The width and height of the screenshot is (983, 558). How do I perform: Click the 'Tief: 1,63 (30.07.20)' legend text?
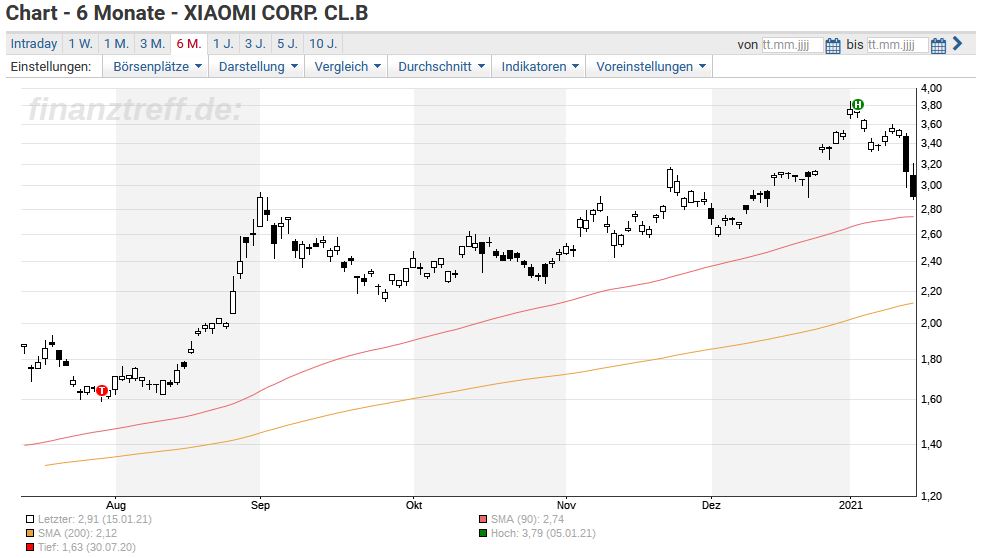(87, 547)
